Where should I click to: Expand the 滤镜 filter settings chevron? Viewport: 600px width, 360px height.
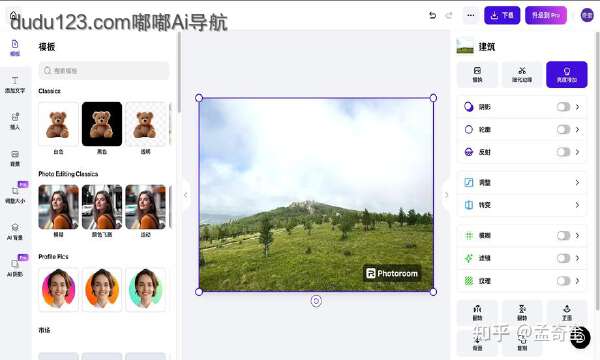[x=577, y=258]
